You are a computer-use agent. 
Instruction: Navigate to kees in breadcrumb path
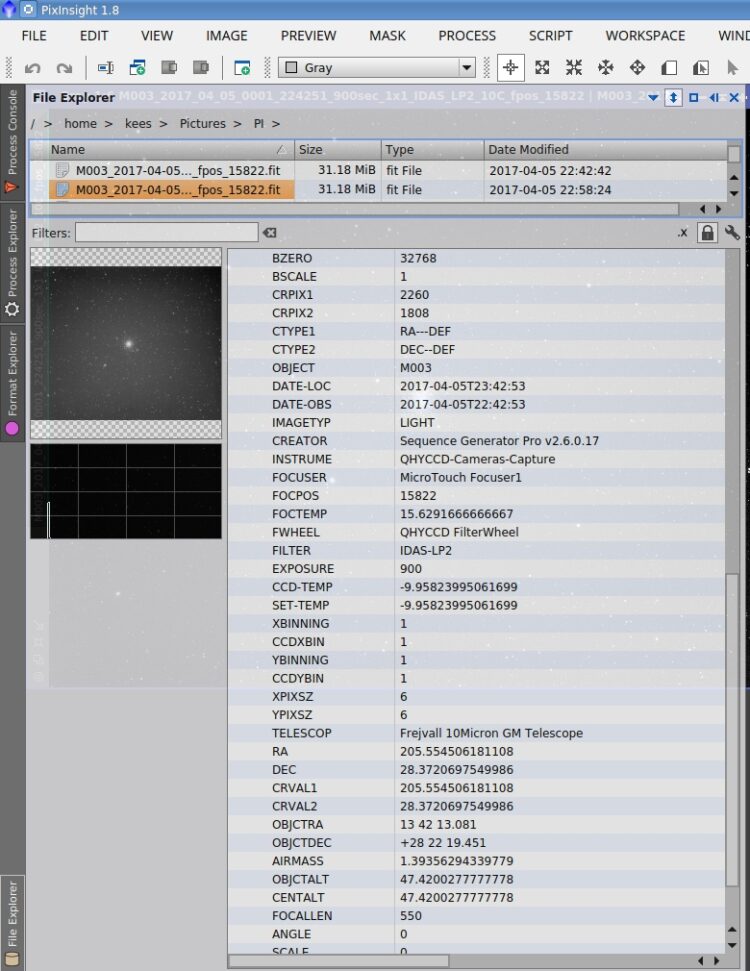[x=138, y=123]
